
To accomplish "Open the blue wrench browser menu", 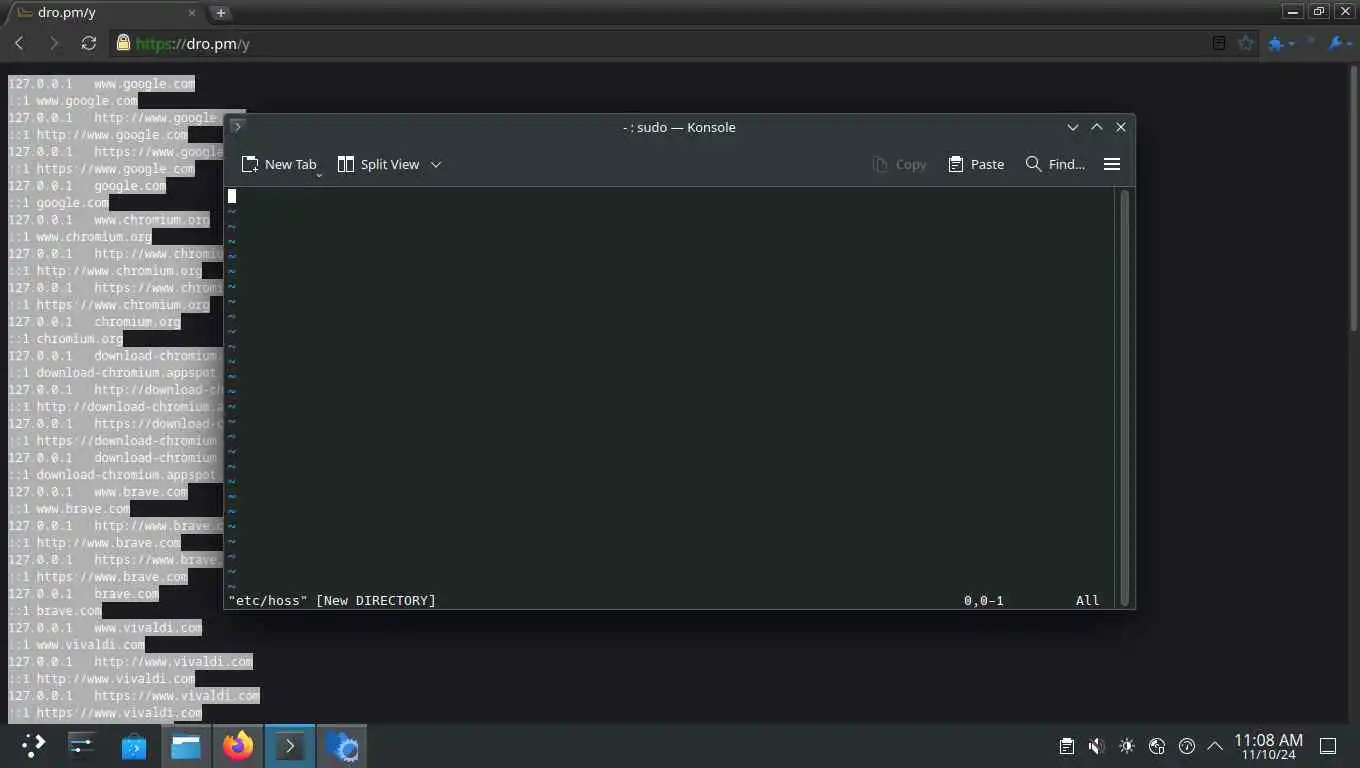I will (x=1339, y=43).
